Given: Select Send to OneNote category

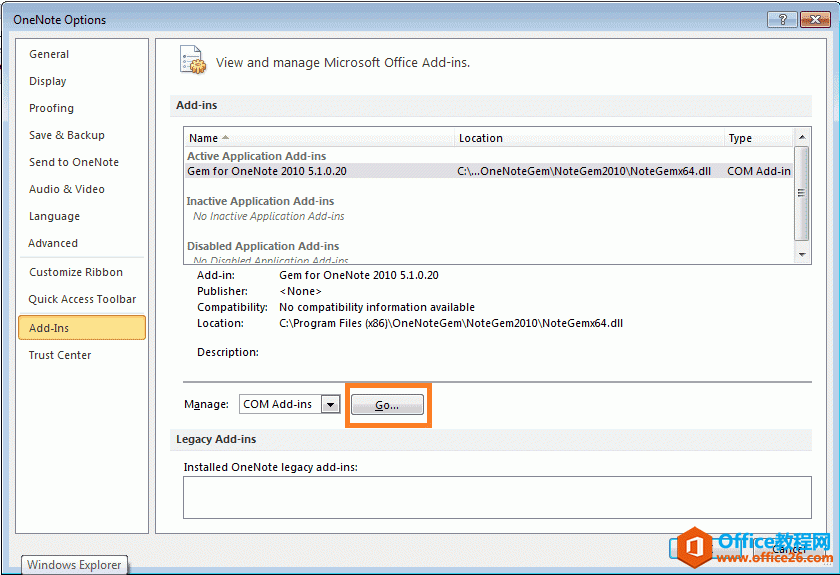Looking at the screenshot, I should click(74, 162).
